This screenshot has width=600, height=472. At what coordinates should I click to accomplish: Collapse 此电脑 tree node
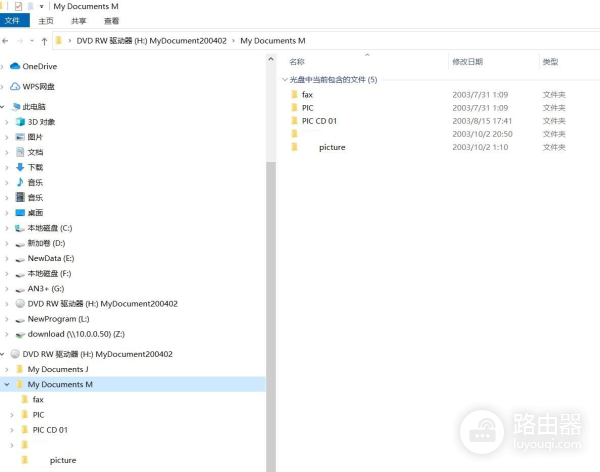click(3, 106)
